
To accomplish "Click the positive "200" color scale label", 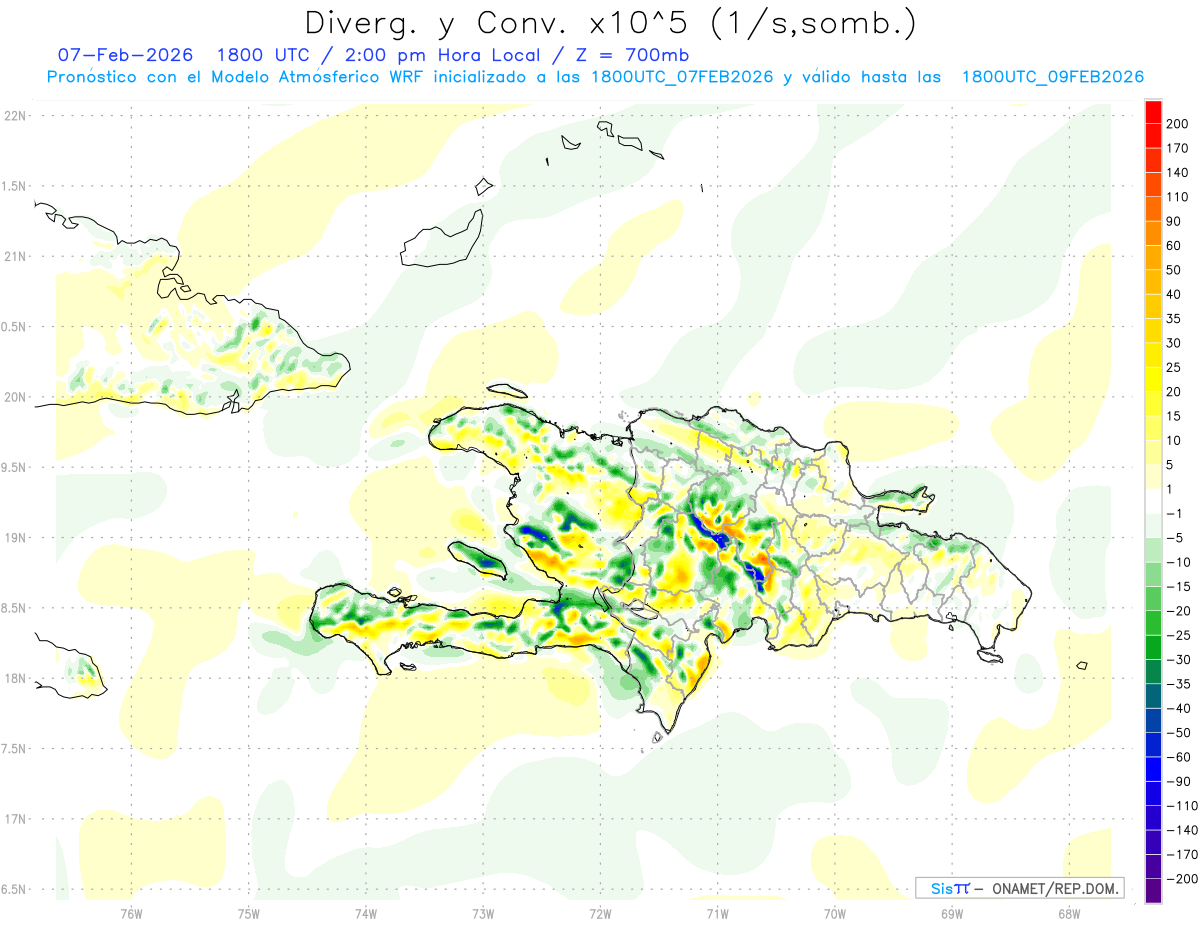I will [1178, 123].
